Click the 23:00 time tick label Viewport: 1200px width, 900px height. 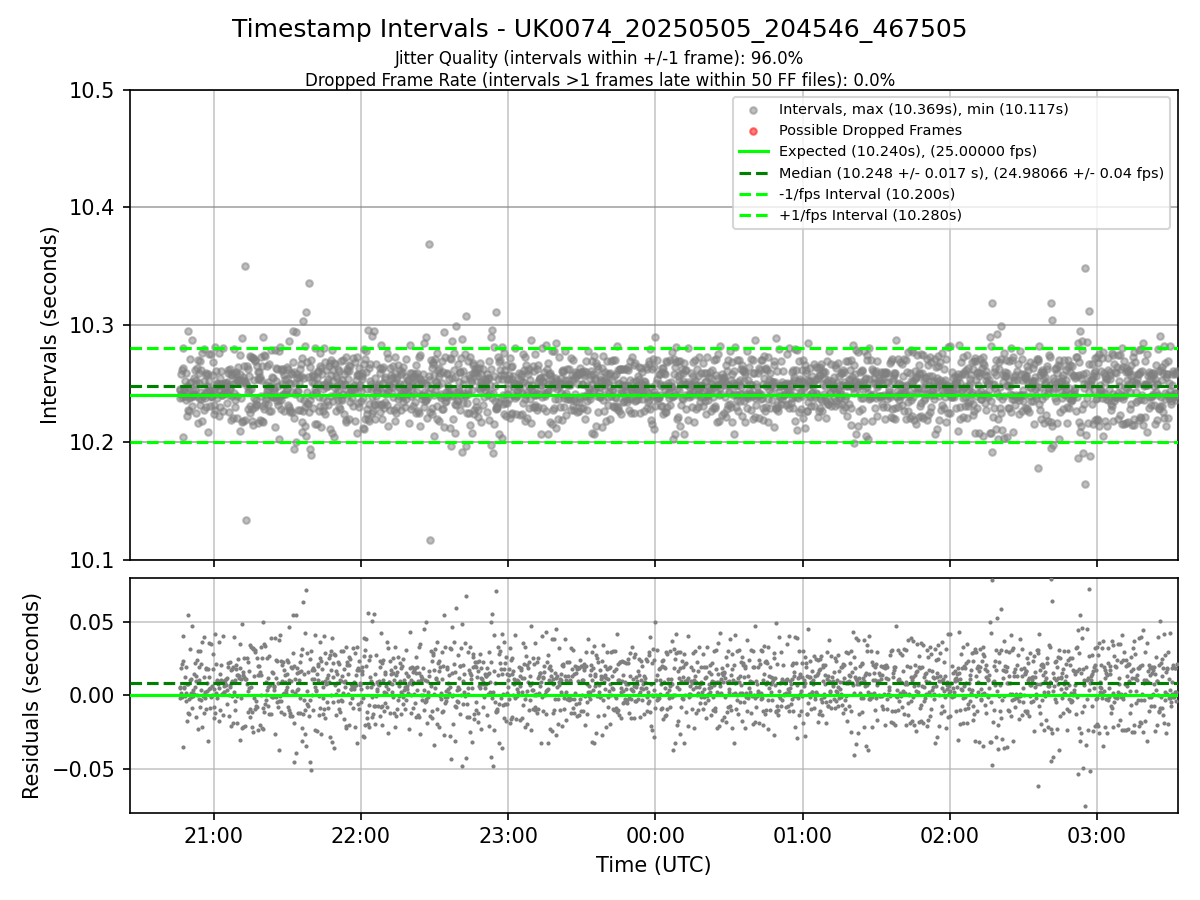[x=508, y=835]
